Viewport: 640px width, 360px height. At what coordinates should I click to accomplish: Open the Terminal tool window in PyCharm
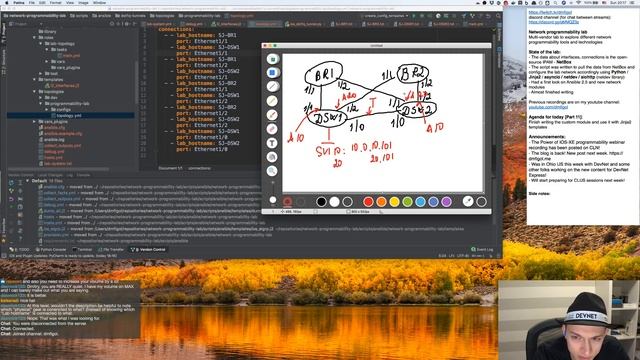click(82, 249)
